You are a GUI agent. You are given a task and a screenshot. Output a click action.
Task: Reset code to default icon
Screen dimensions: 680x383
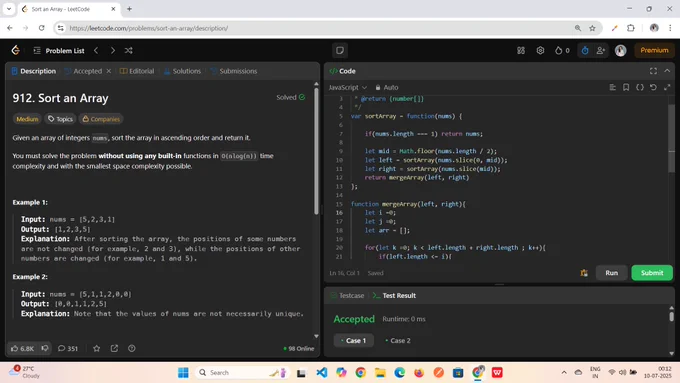click(653, 88)
